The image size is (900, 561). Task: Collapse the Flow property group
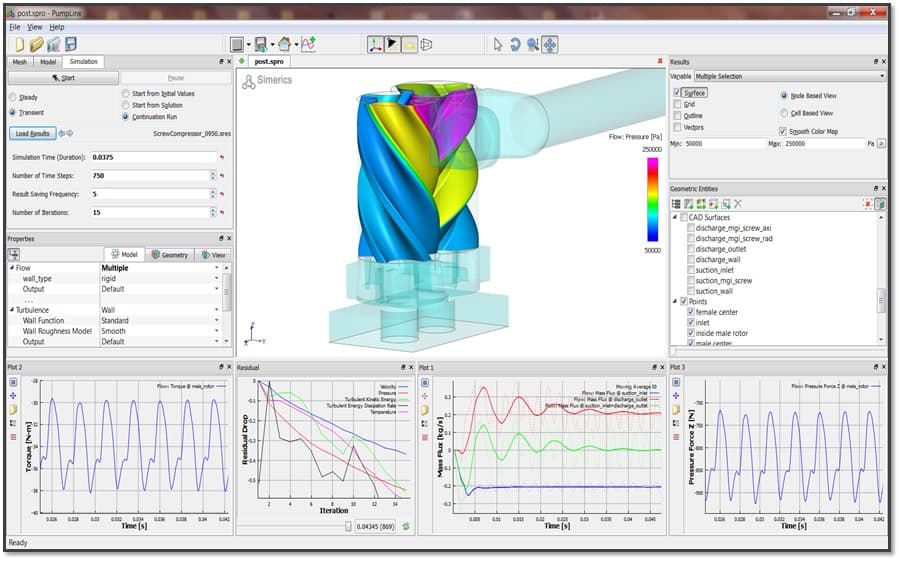11,268
